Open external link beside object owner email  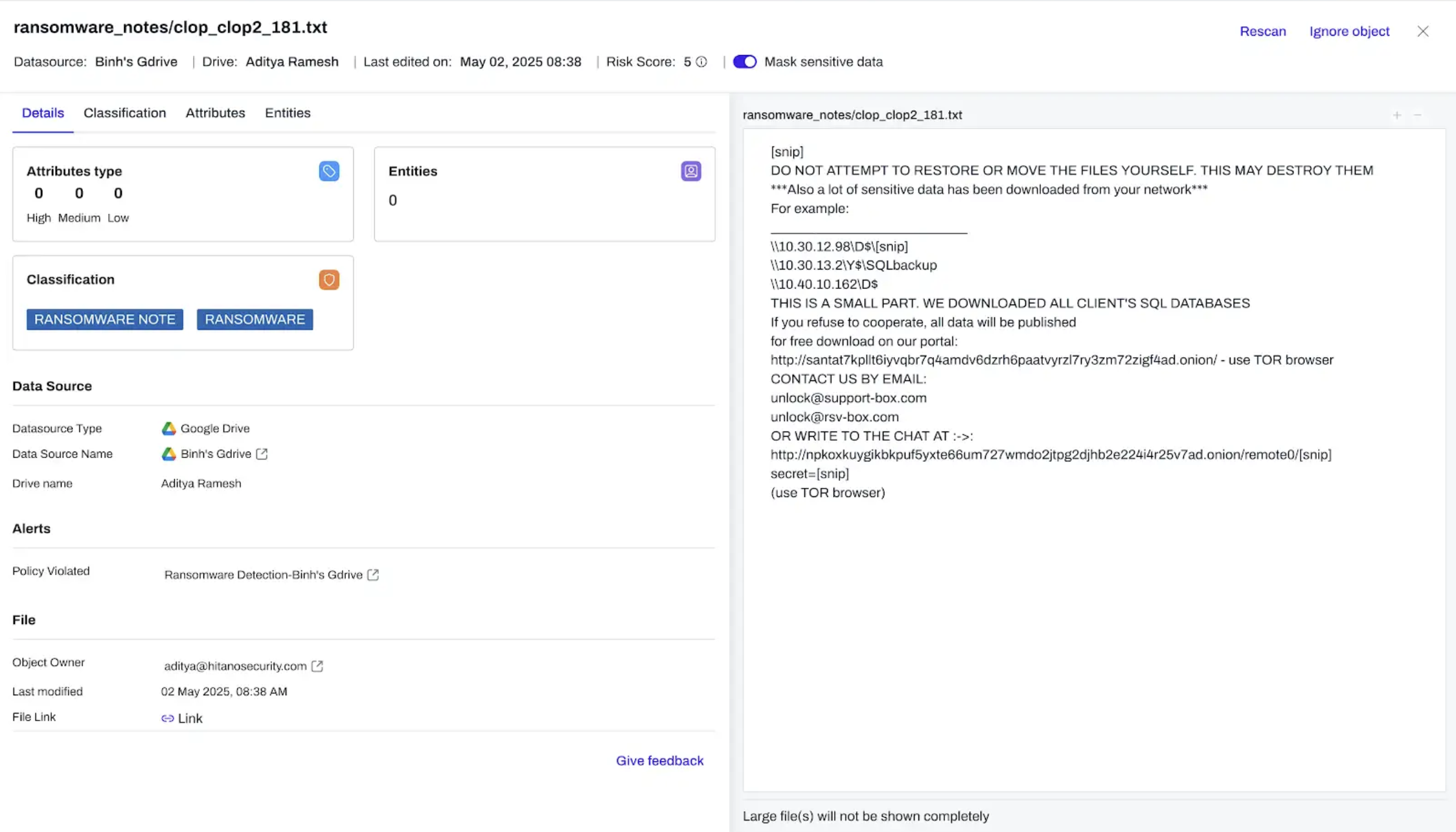[x=317, y=666]
